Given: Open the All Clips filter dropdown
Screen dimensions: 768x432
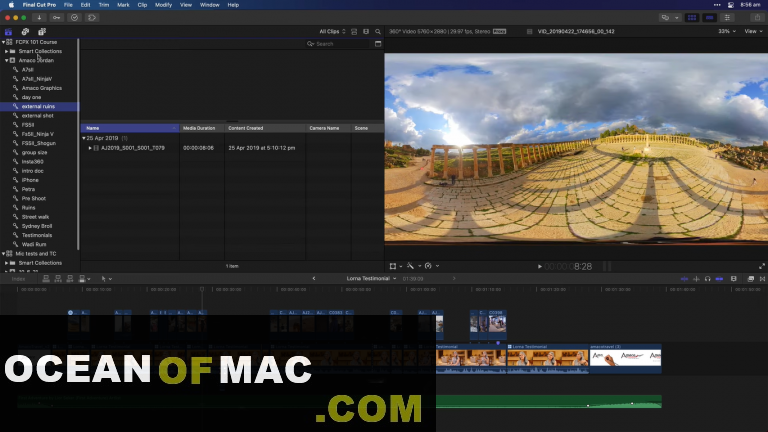Looking at the screenshot, I should pyautogui.click(x=331, y=32).
